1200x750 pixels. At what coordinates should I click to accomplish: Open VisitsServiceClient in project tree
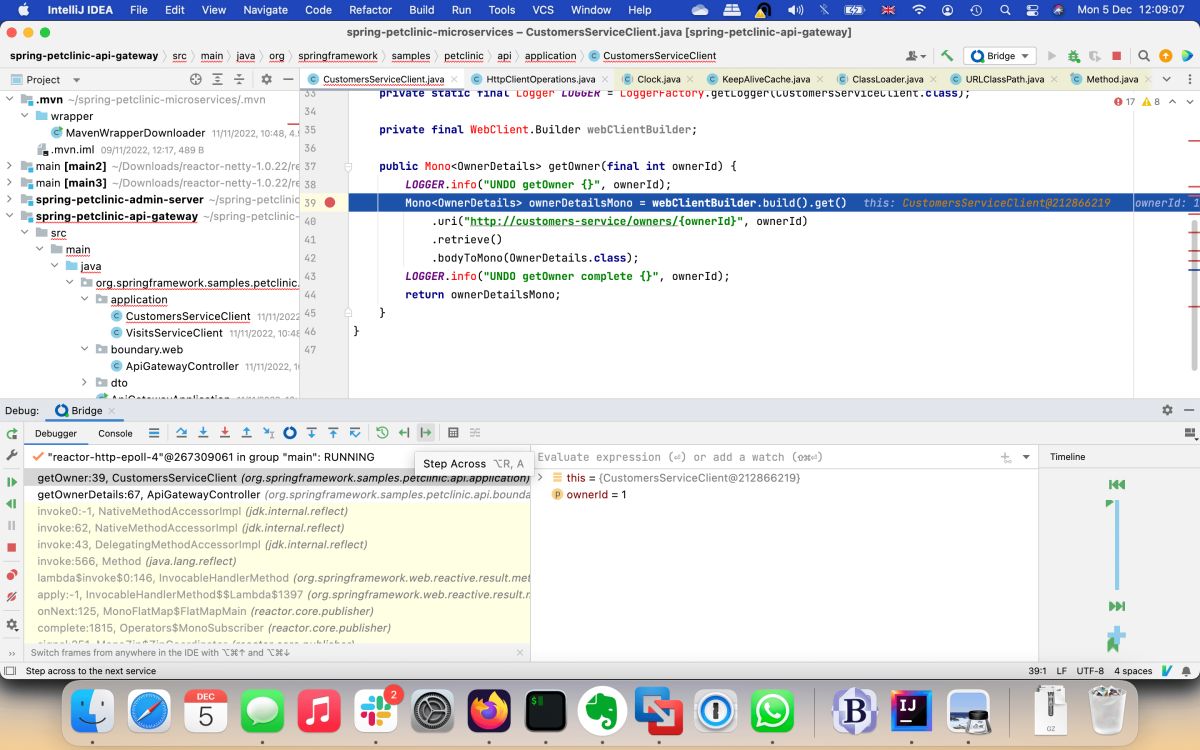(x=174, y=333)
